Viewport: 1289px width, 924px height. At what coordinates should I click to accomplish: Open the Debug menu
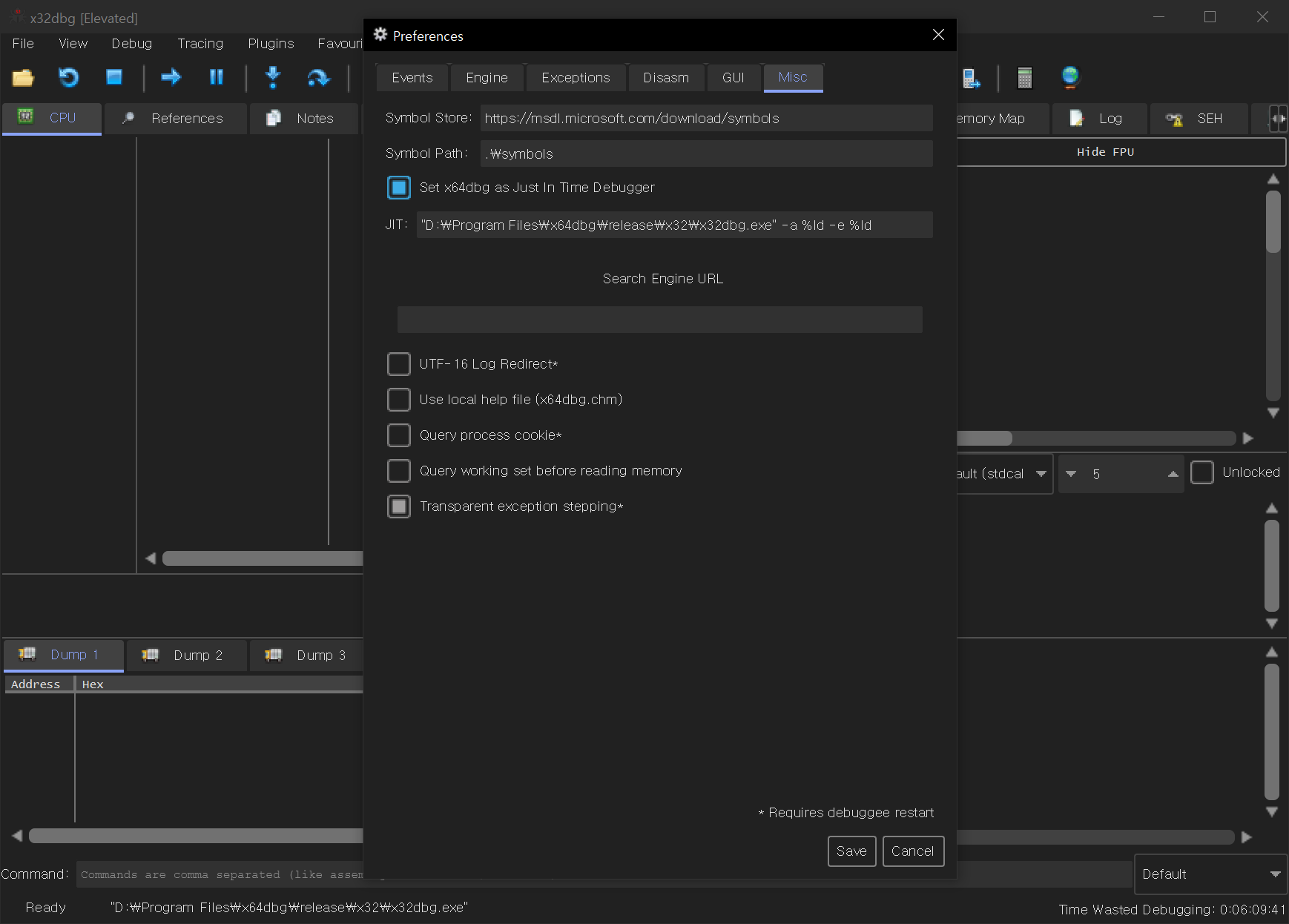[x=132, y=44]
